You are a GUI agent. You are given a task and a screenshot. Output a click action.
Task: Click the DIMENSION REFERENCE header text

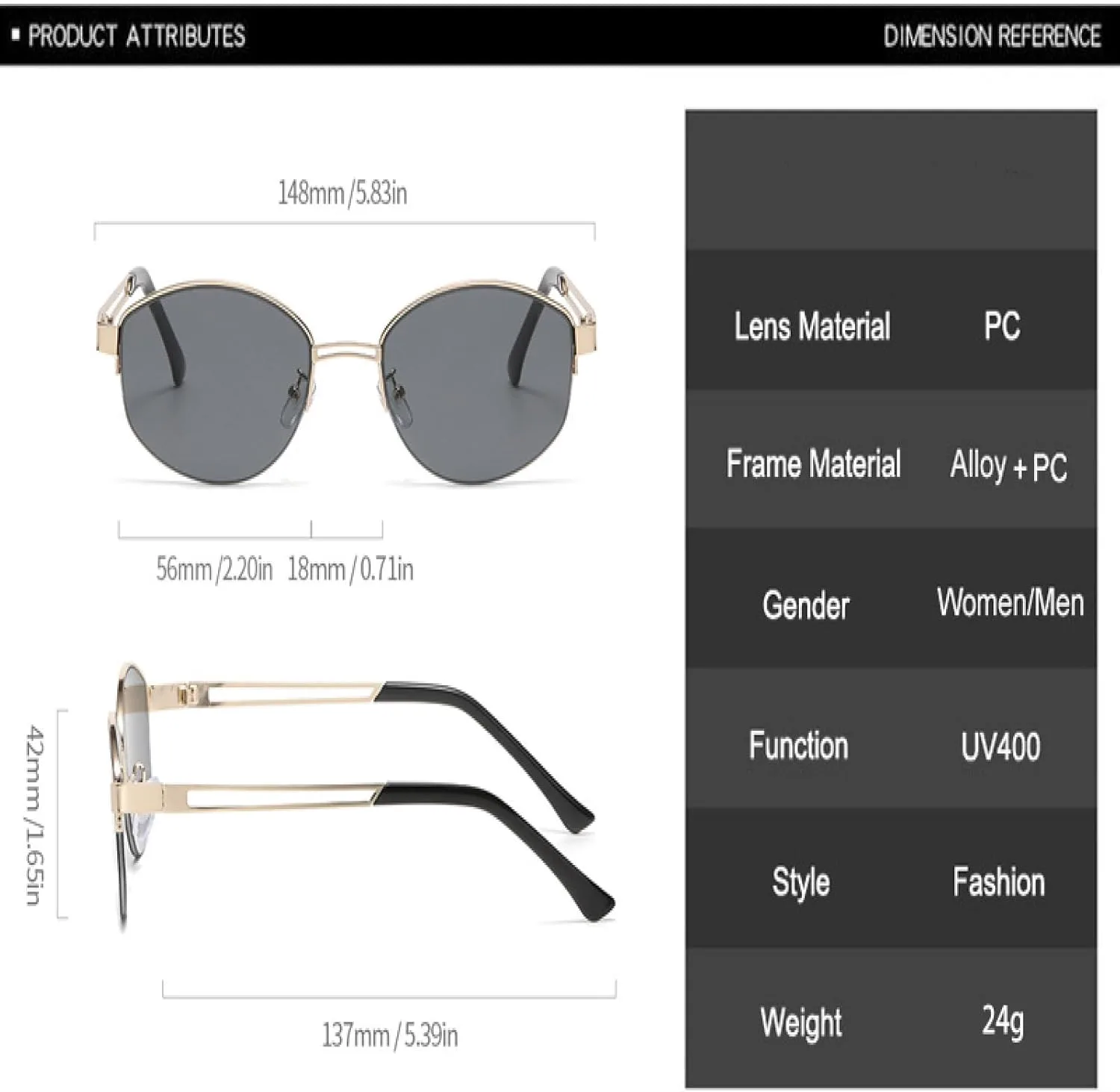[x=992, y=36]
